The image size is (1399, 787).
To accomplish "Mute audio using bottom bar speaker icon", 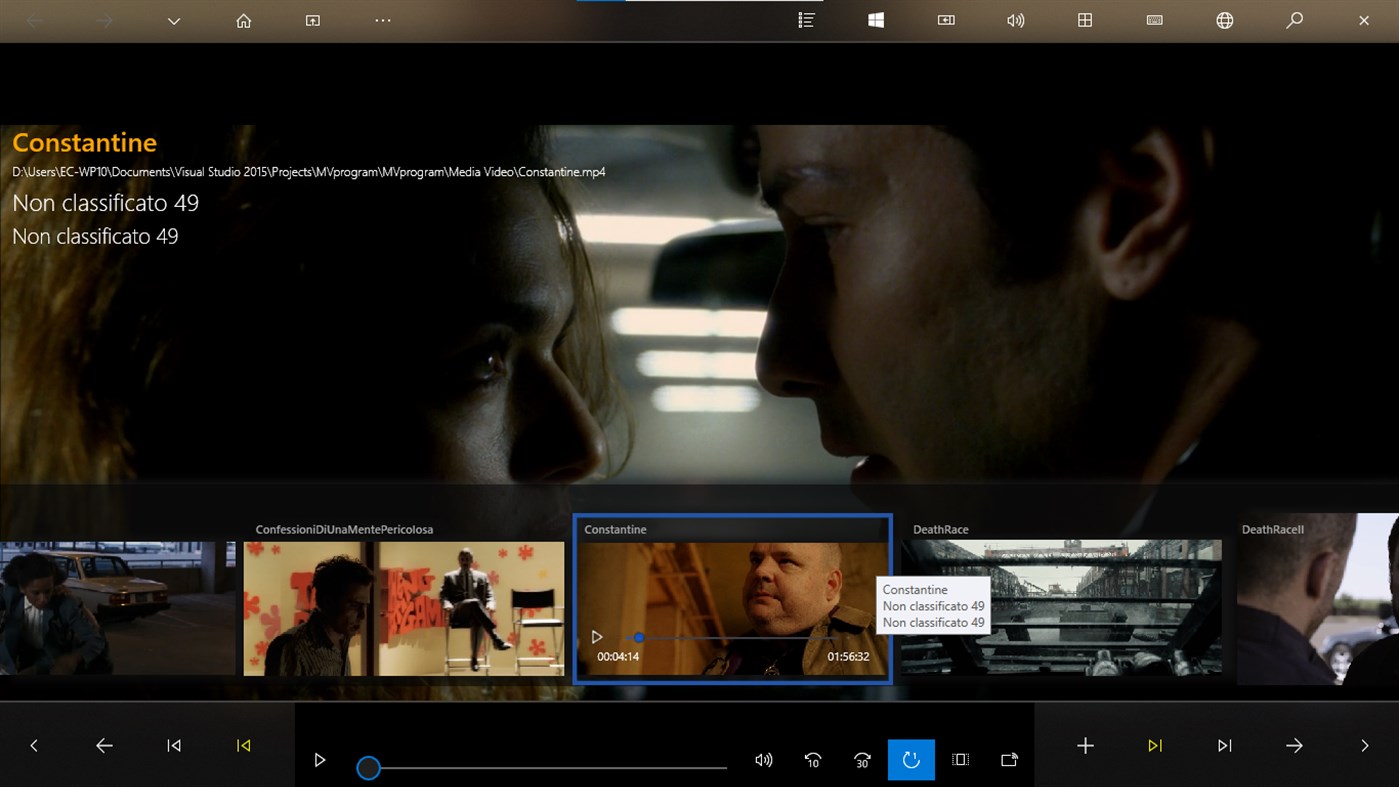I will [764, 760].
